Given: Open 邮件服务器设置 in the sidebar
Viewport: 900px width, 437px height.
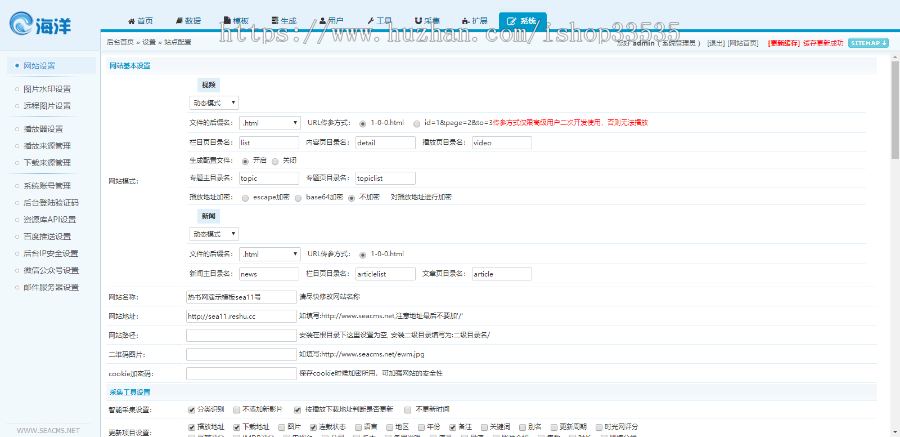Looking at the screenshot, I should (51, 287).
